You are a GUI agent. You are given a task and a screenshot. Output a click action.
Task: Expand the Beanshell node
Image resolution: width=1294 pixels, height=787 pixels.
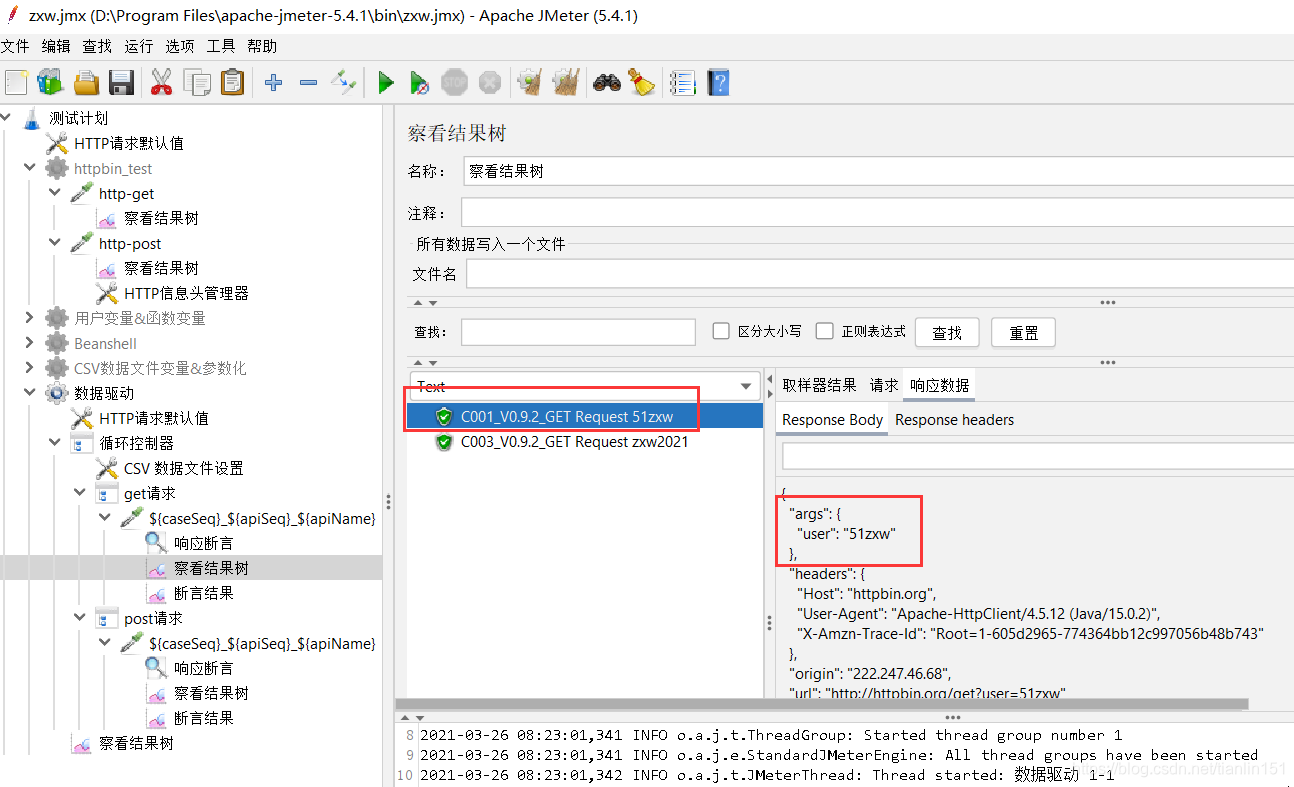[29, 343]
